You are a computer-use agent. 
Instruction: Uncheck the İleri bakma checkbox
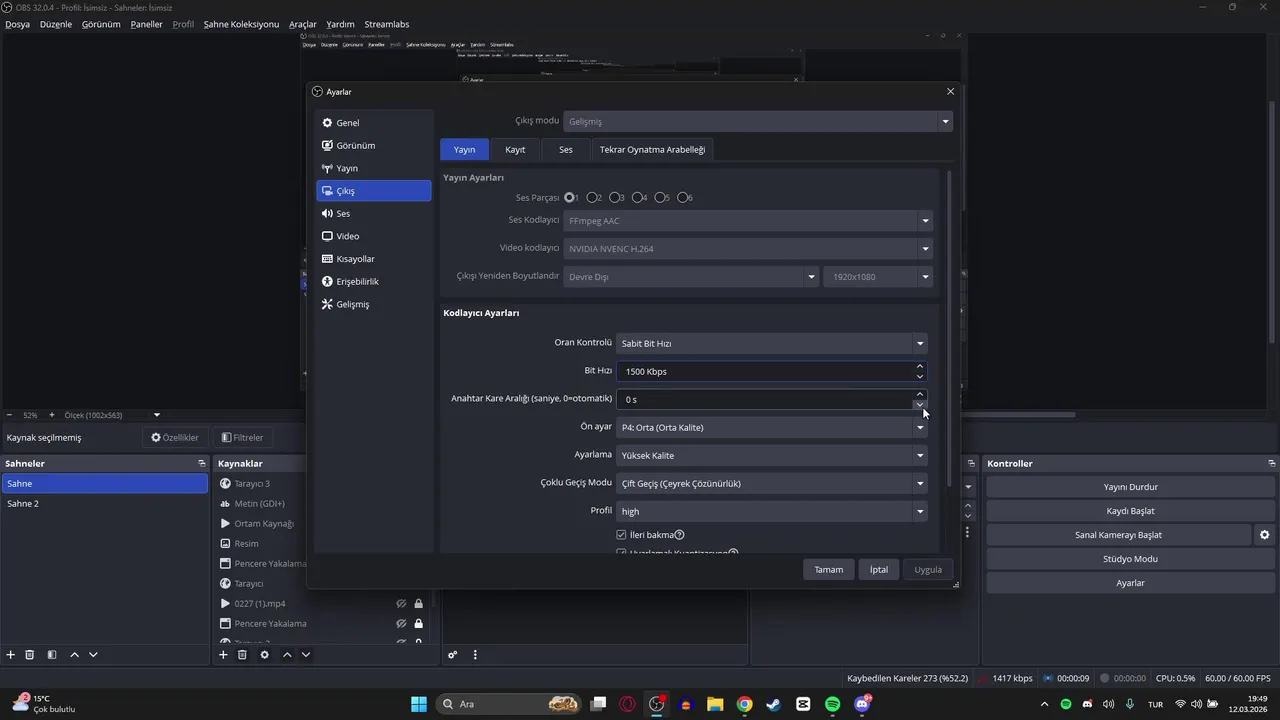pyautogui.click(x=621, y=535)
